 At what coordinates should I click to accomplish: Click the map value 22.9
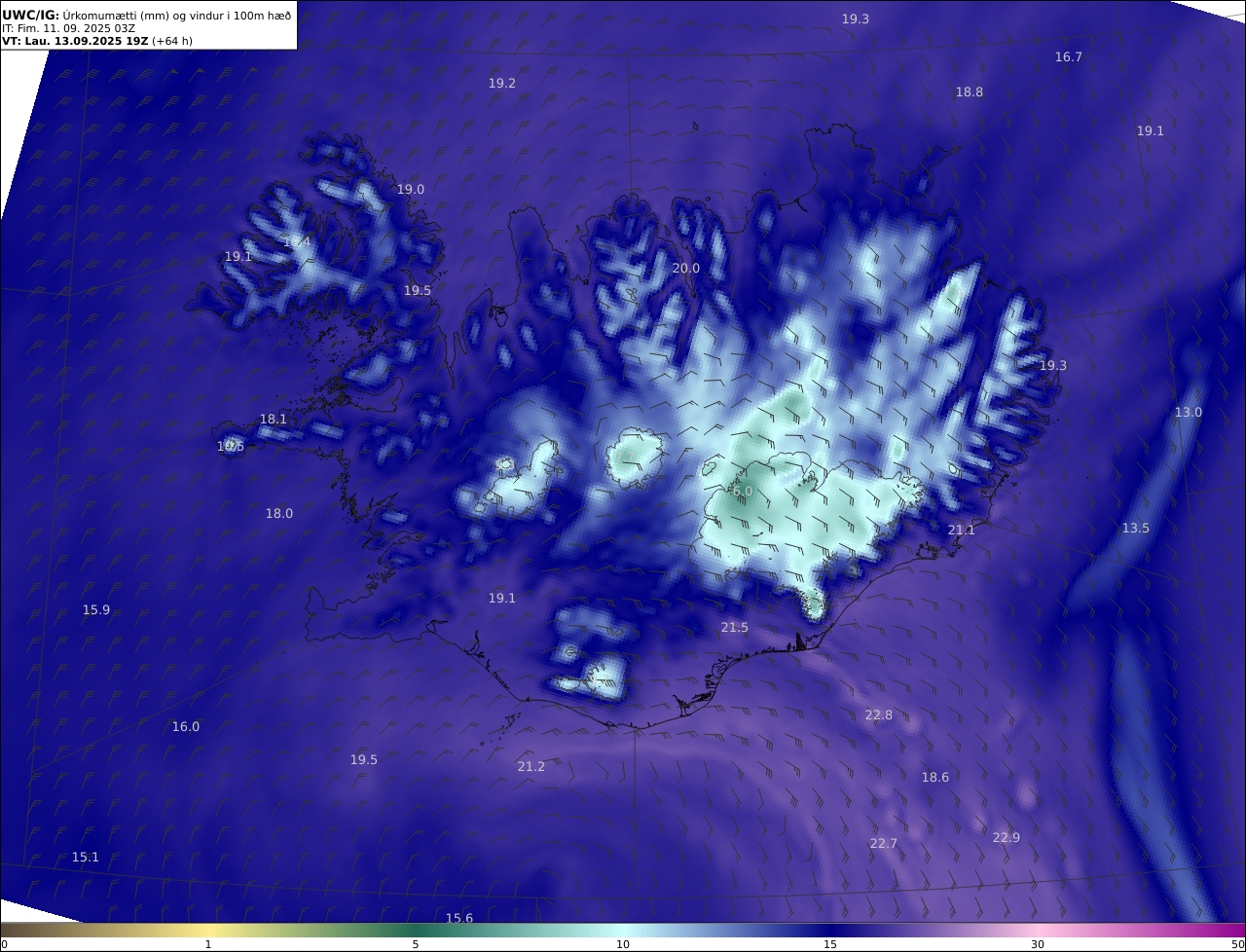click(x=1007, y=838)
